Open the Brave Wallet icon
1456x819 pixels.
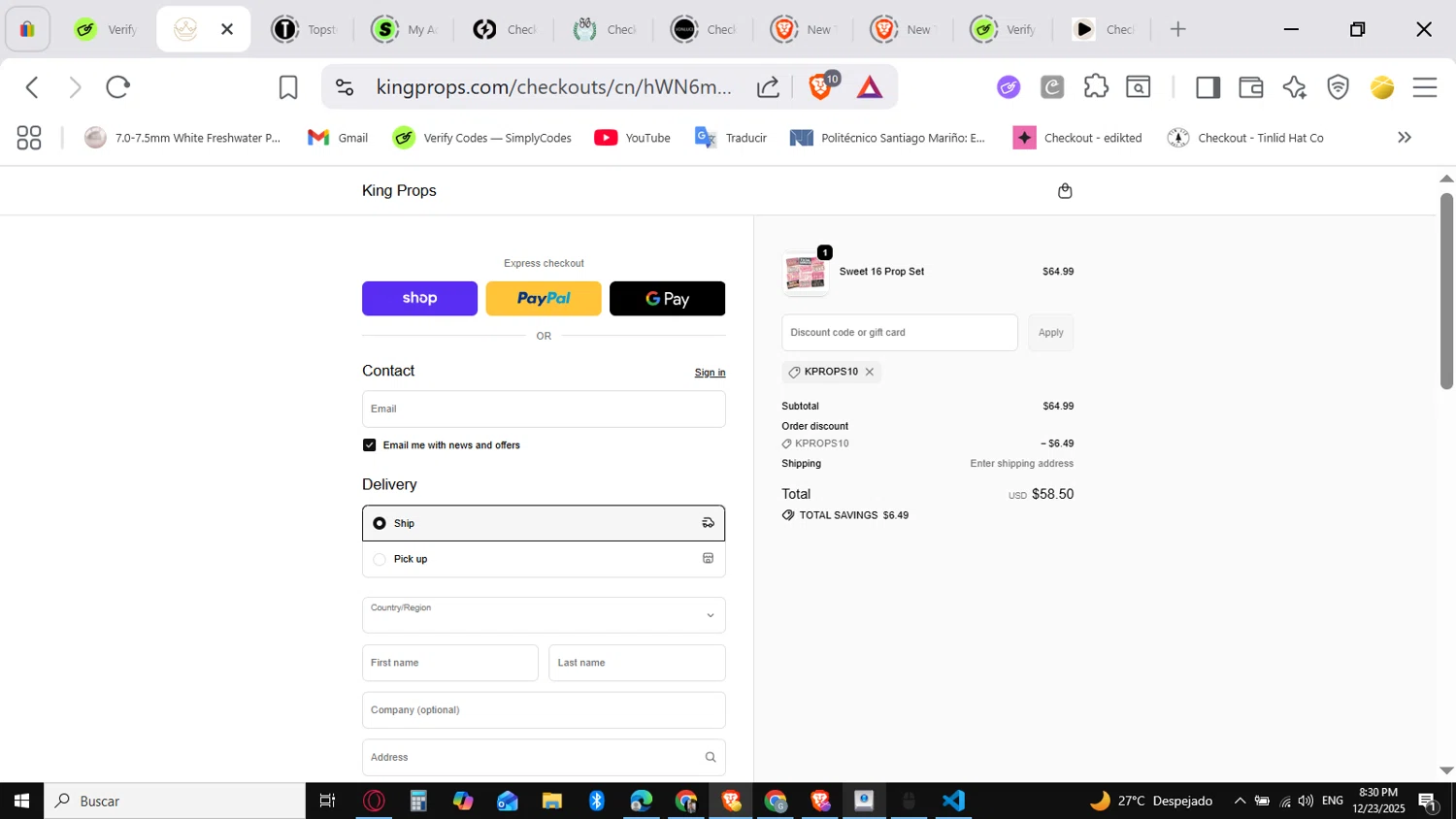1251,87
